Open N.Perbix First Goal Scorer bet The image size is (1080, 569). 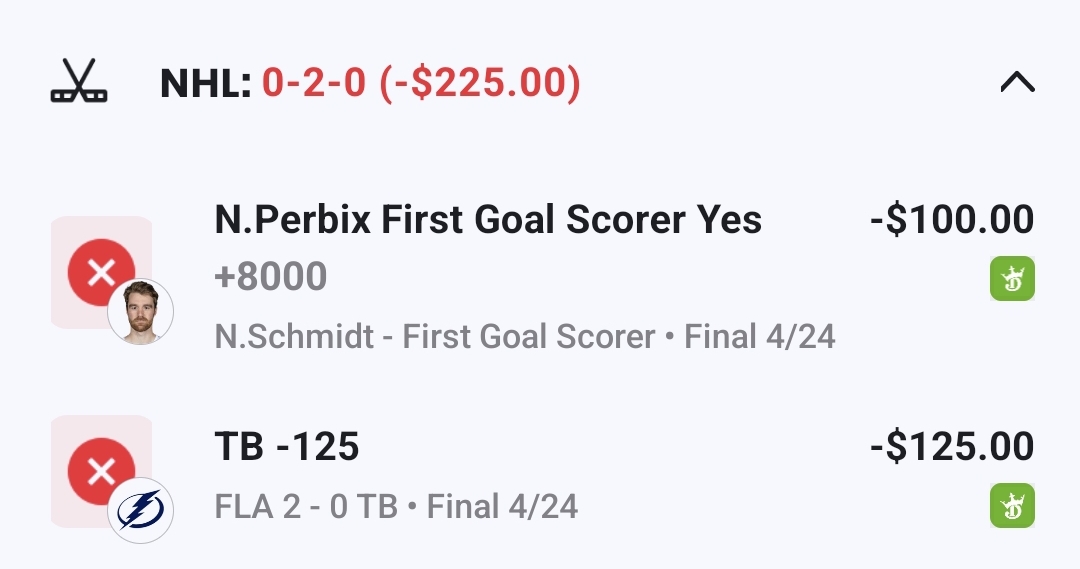488,219
